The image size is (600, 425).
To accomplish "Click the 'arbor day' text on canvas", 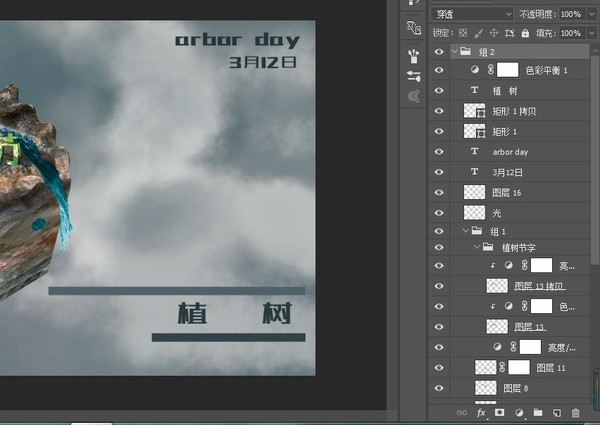I will click(237, 40).
